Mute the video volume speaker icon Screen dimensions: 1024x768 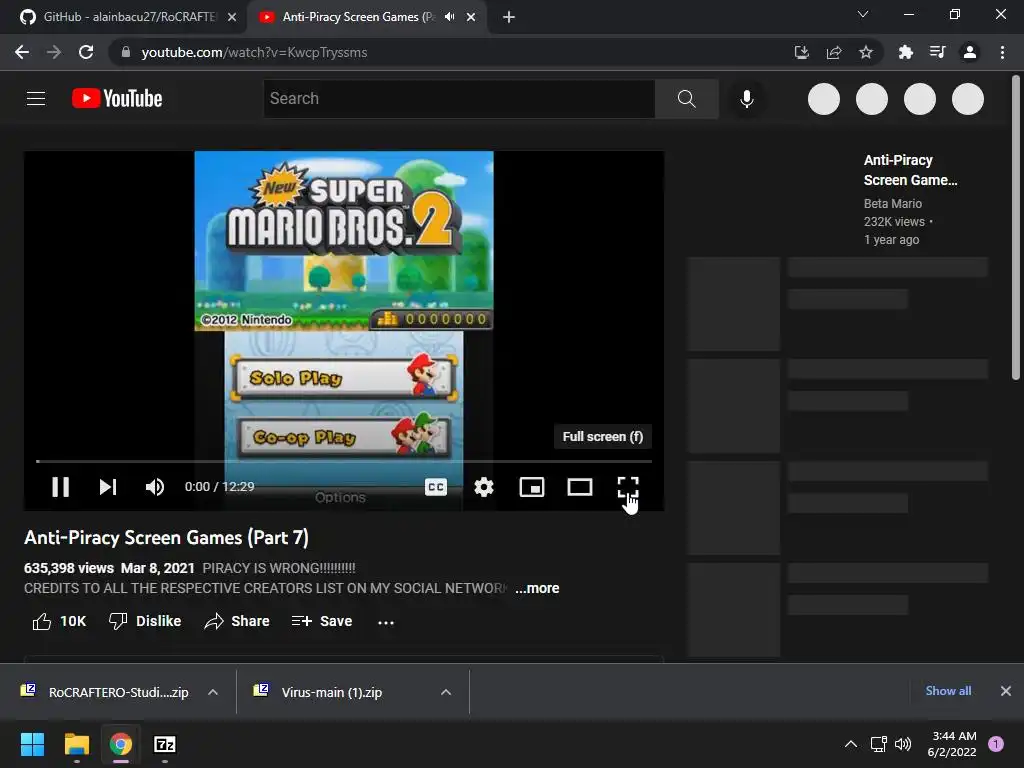[x=155, y=487]
